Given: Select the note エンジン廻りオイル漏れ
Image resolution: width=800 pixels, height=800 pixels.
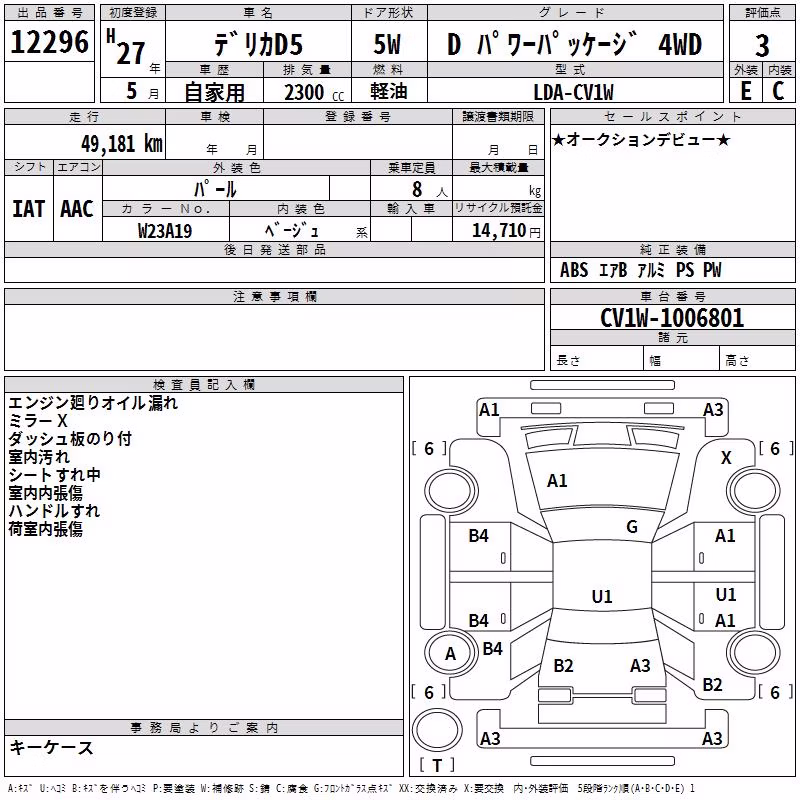Looking at the screenshot, I should pyautogui.click(x=93, y=403).
